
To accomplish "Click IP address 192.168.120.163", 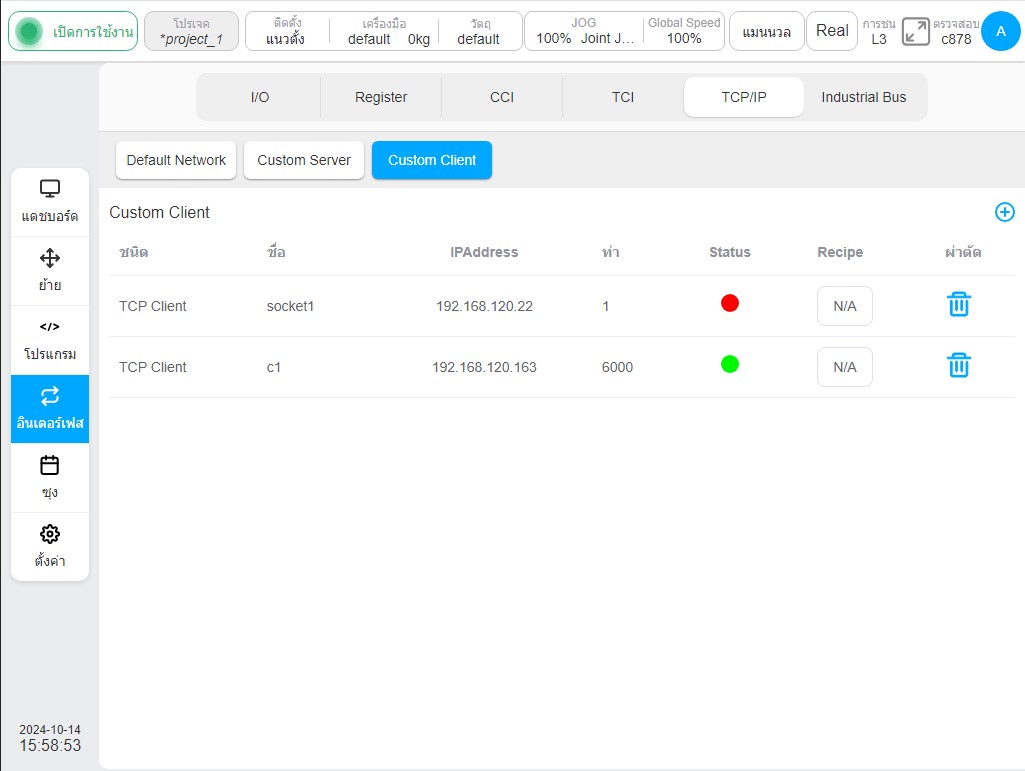I will pyautogui.click(x=484, y=367).
